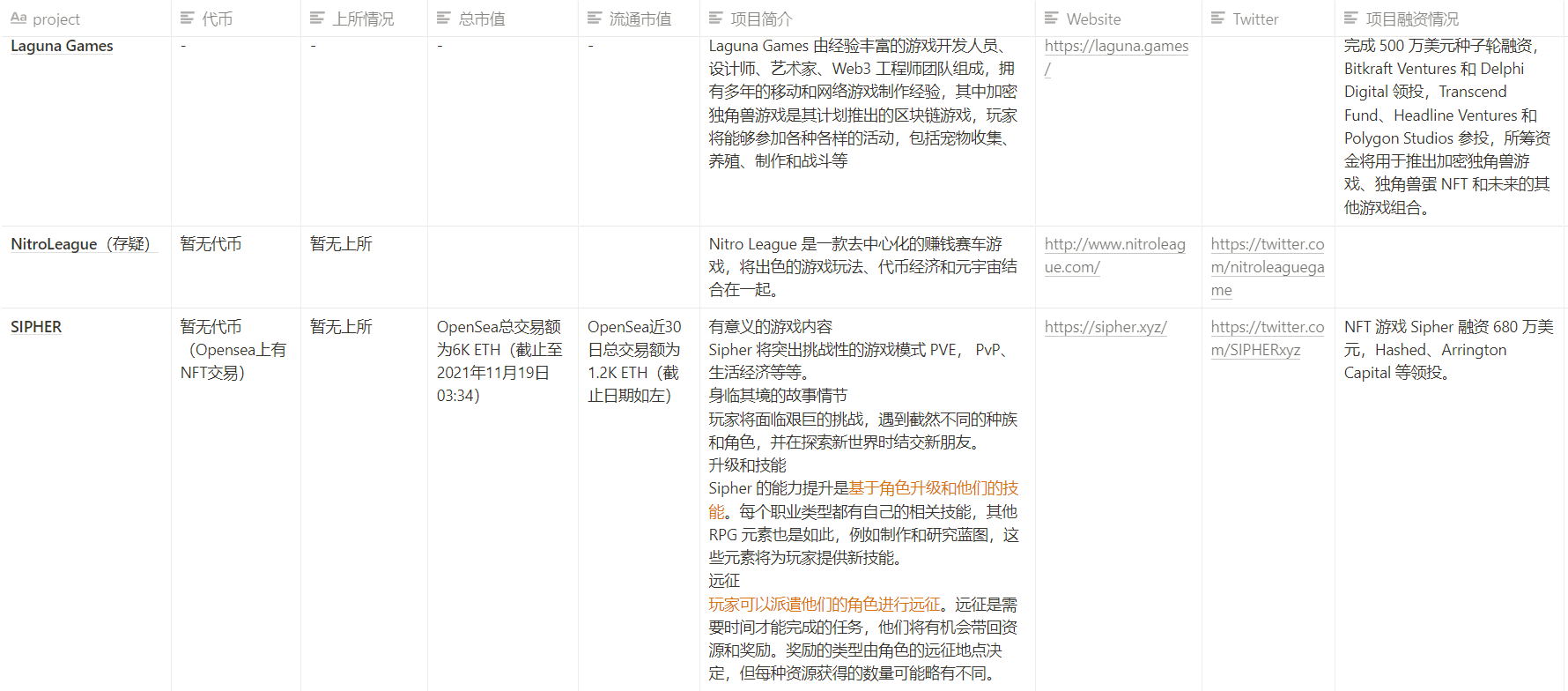Select Laguna Games' dash 代币 cell
The width and height of the screenshot is (1568, 691).
[236, 131]
